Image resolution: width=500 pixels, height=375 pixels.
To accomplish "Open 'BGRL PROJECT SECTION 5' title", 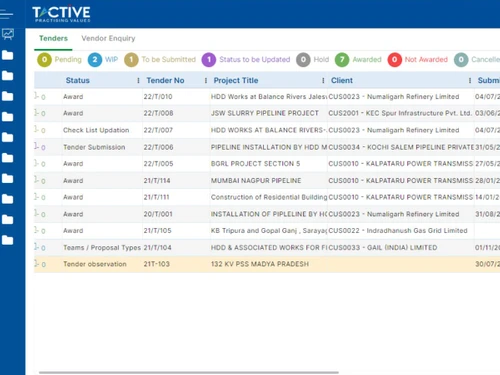I will click(x=255, y=164).
